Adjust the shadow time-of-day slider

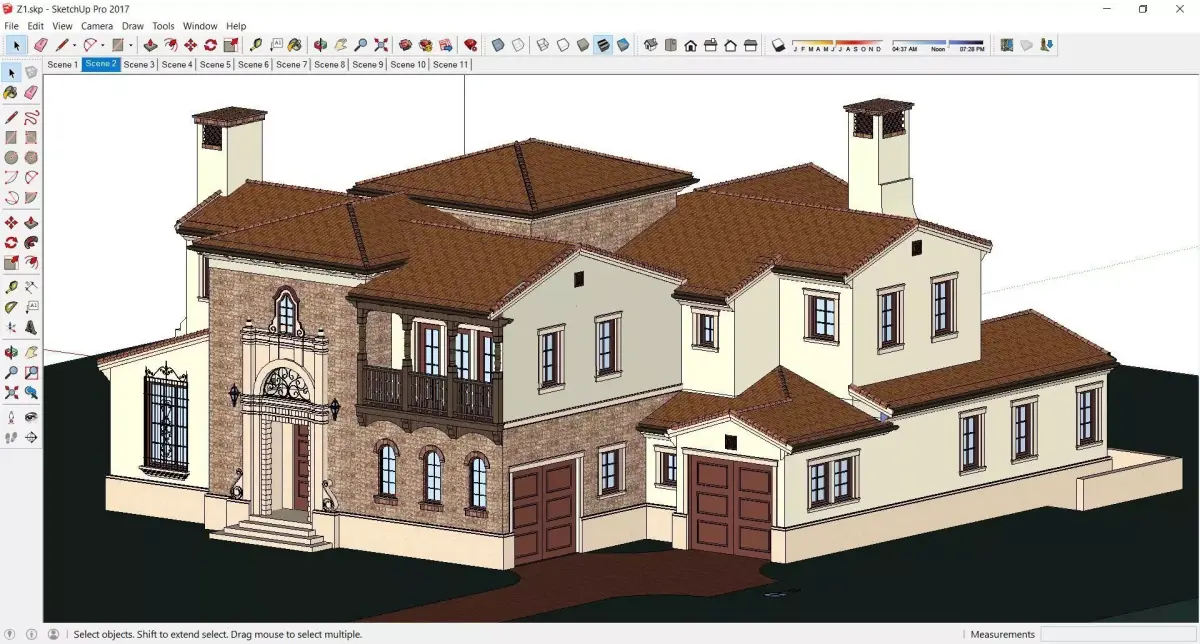pos(937,44)
